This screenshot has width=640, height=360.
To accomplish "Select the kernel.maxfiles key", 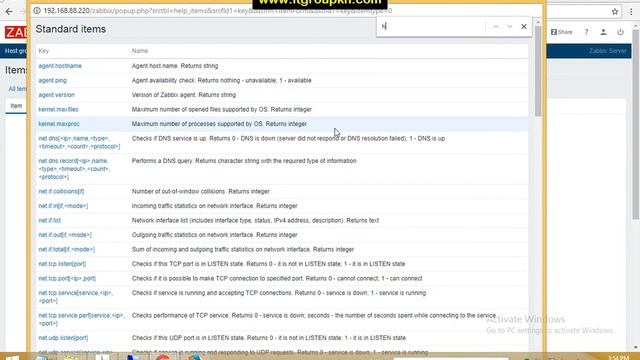I will [x=58, y=109].
